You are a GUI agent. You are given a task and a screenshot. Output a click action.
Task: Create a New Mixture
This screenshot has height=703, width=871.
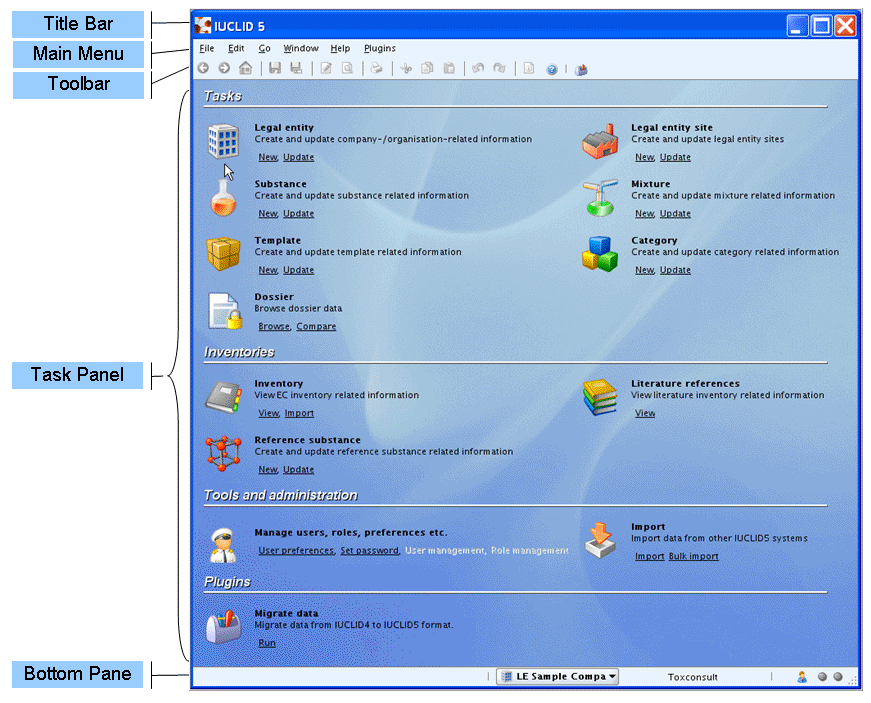[x=645, y=214]
